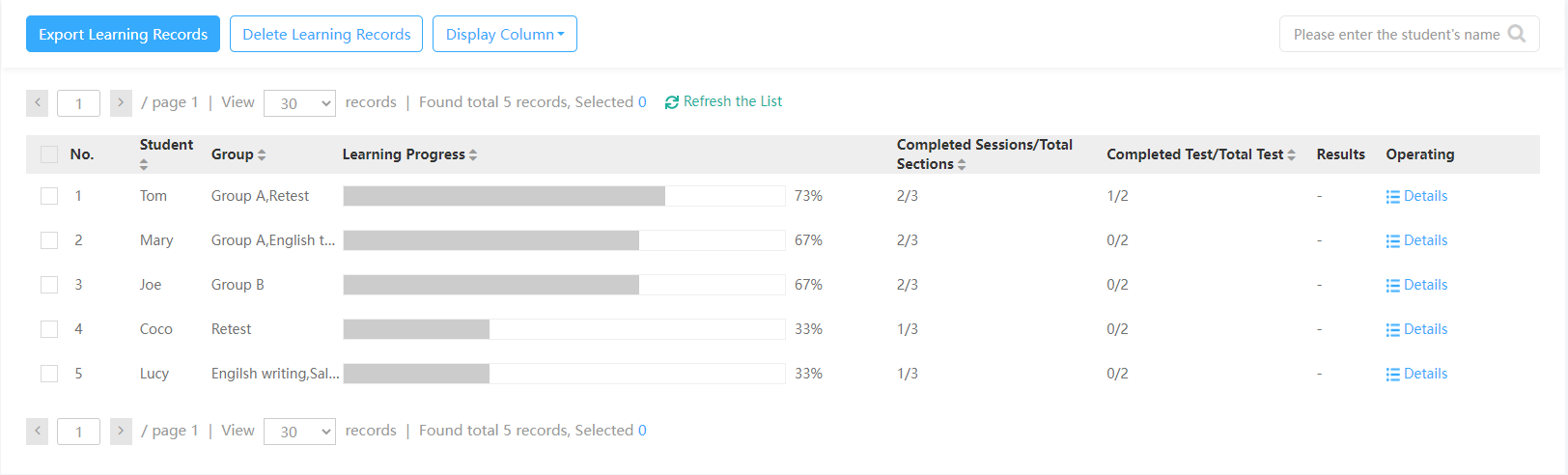Select Tom's row checkbox
This screenshot has height=475, width=1568.
49,196
